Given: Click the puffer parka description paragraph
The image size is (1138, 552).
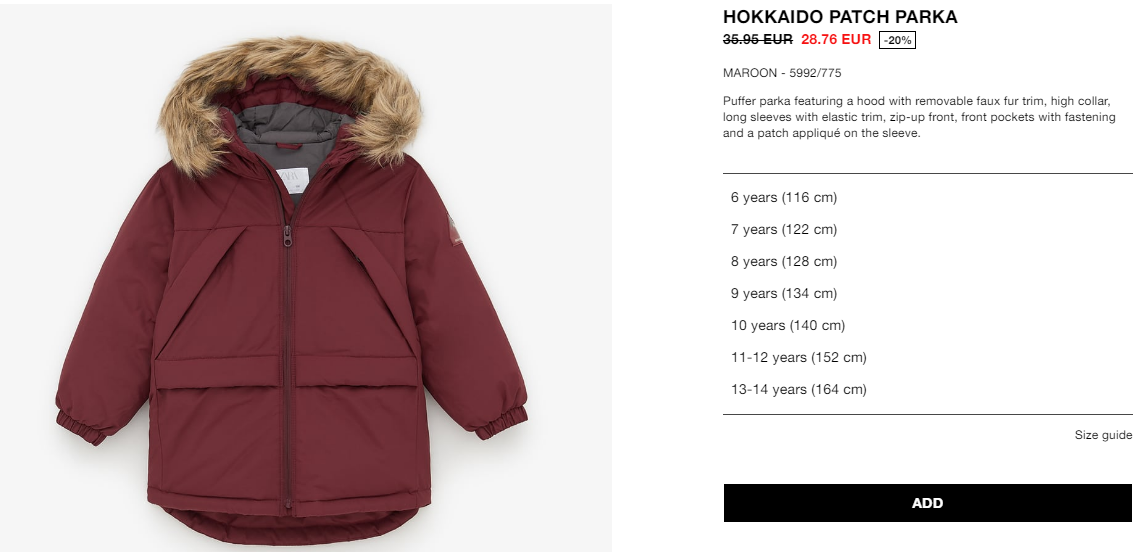Looking at the screenshot, I should pos(919,117).
